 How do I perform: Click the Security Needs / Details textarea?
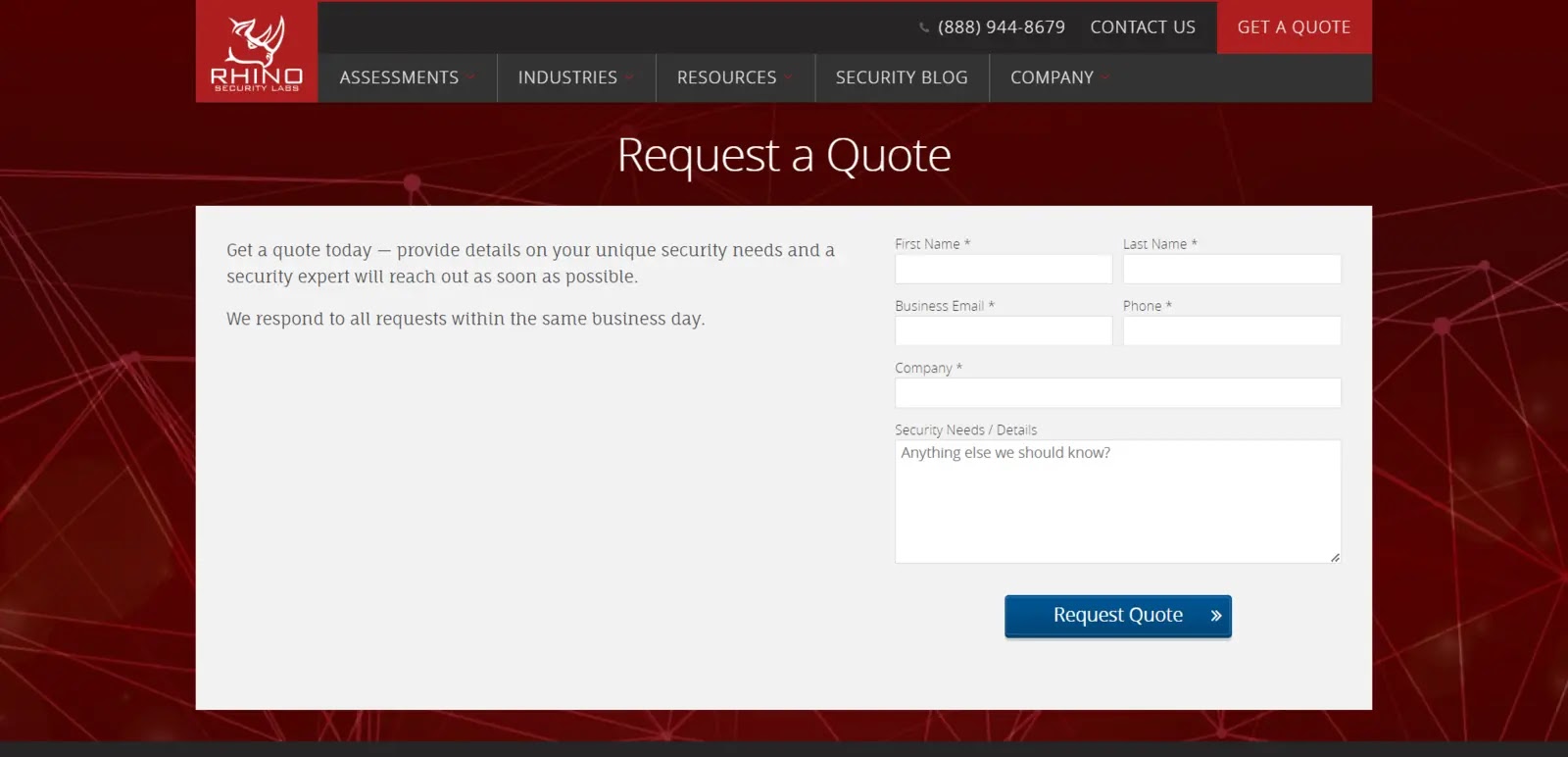1117,501
